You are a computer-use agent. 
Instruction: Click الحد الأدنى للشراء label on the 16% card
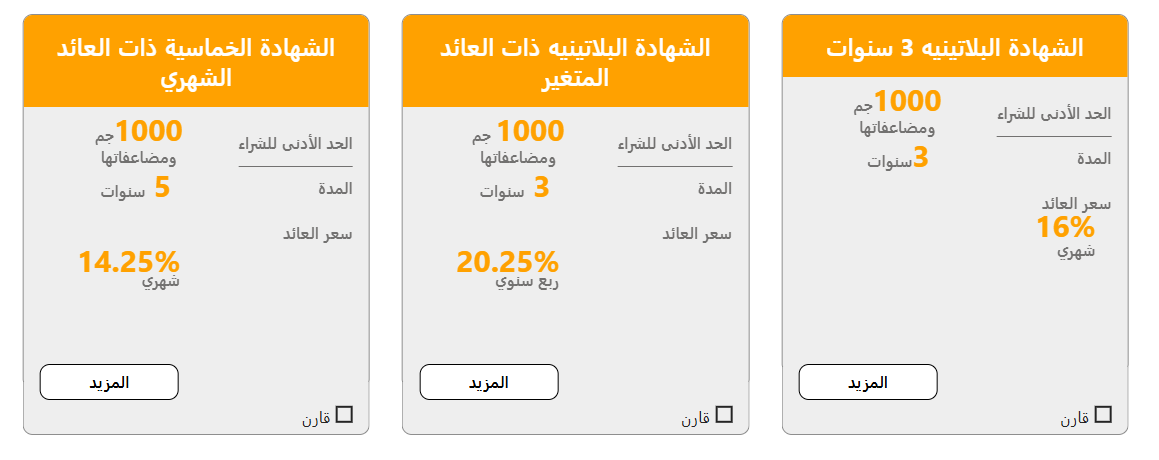point(1054,114)
